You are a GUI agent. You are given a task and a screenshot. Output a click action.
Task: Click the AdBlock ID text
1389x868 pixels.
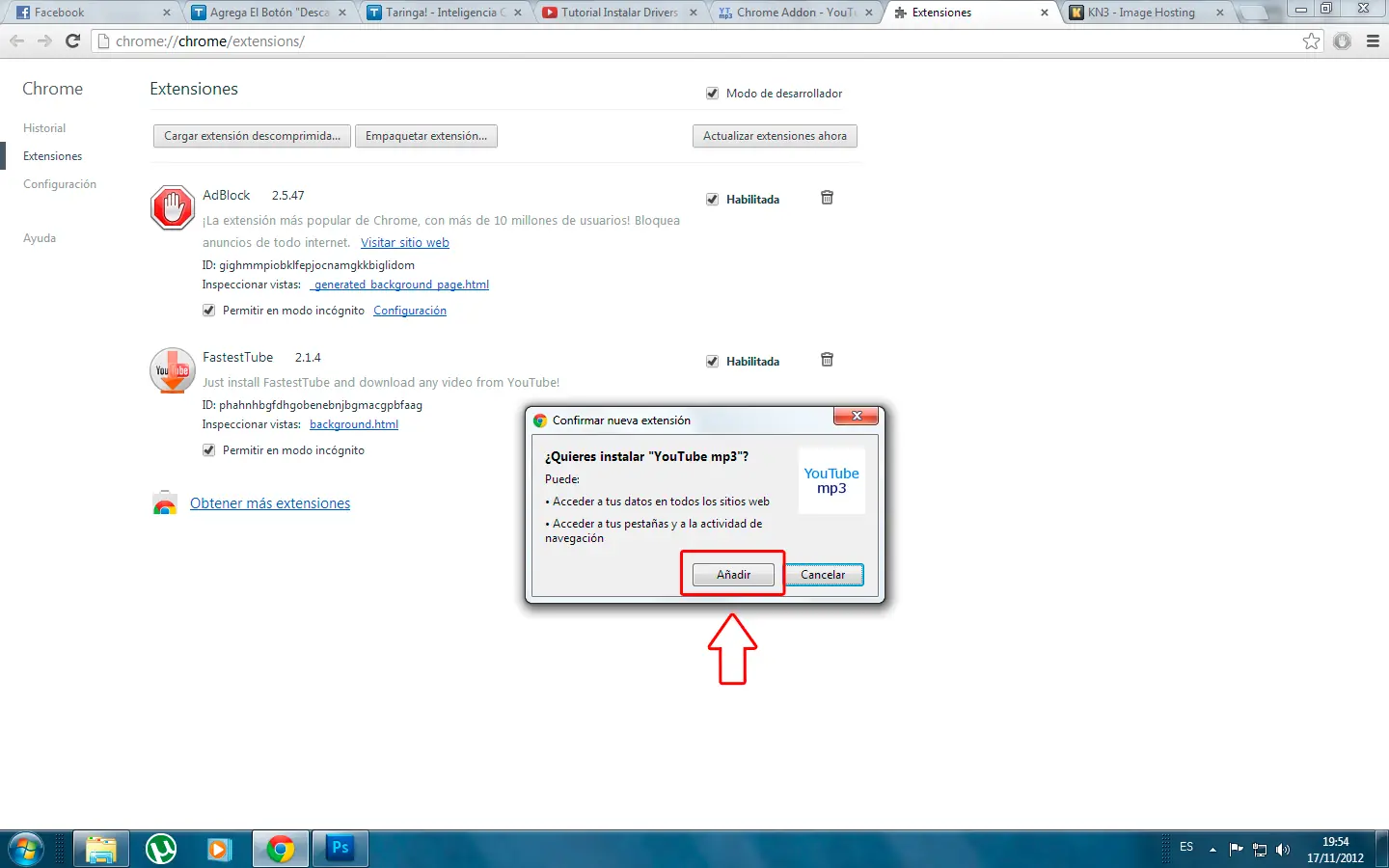point(309,265)
